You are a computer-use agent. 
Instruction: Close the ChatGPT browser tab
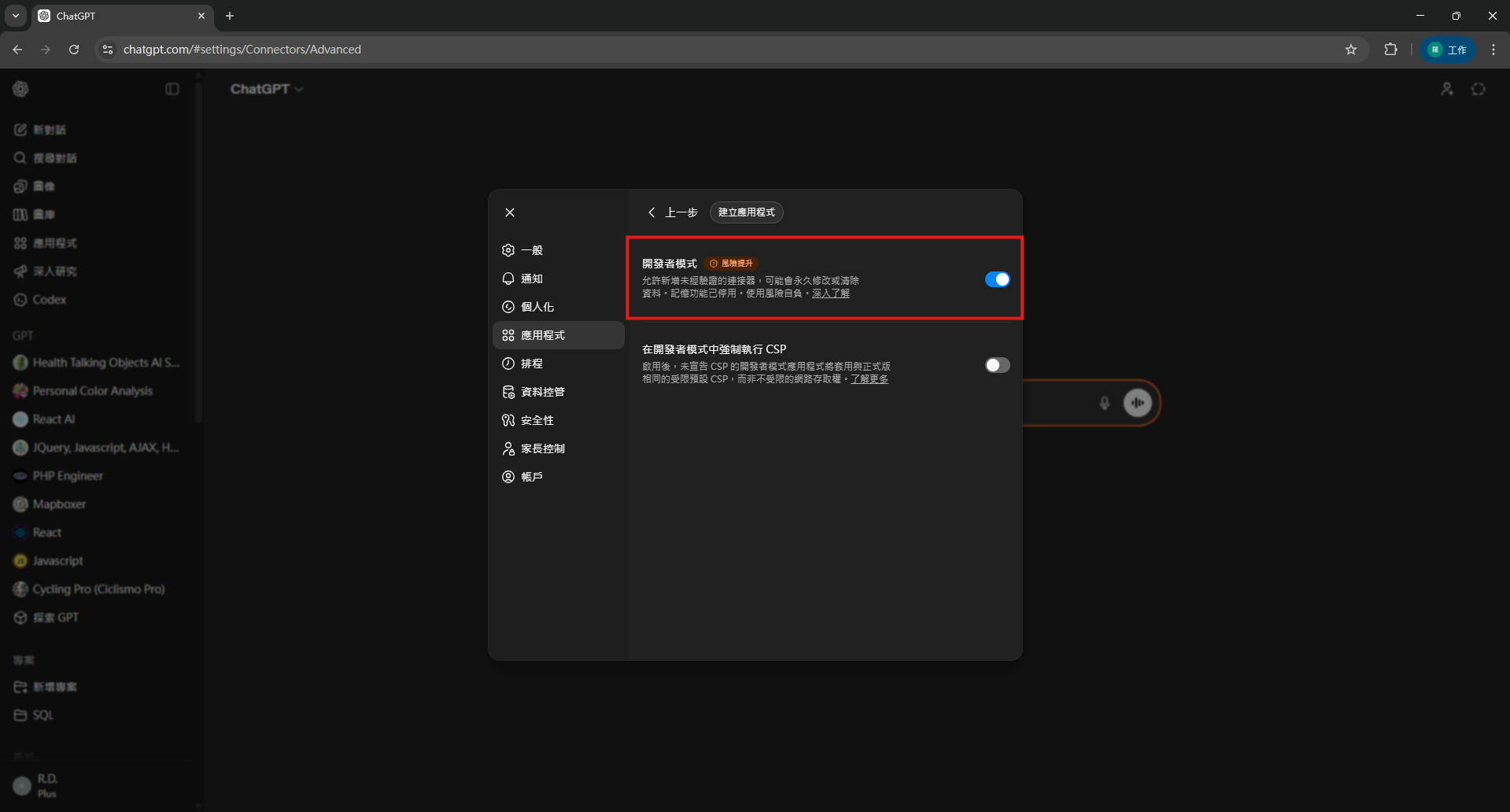coord(201,16)
